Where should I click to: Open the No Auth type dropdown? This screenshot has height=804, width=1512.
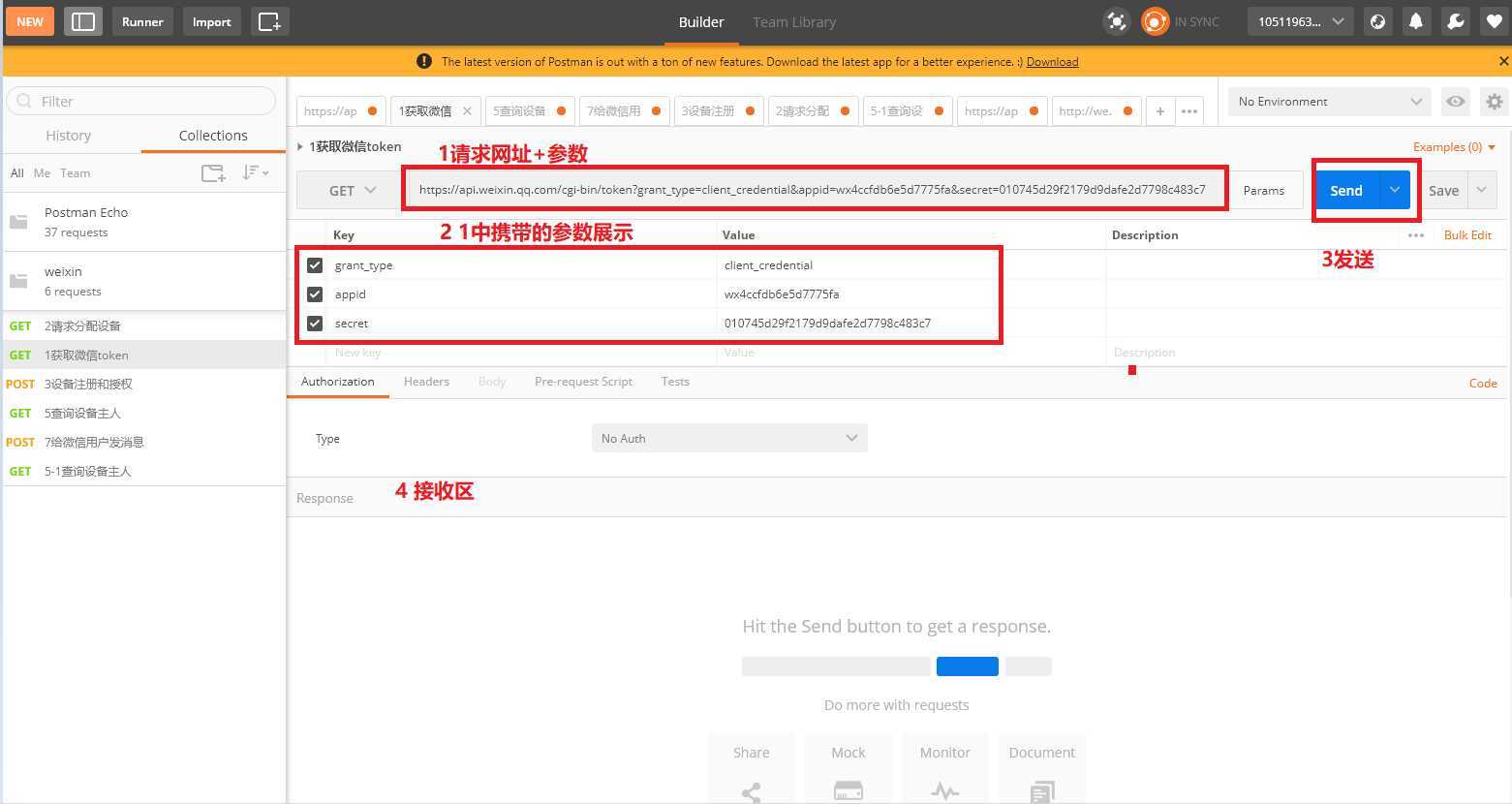(729, 438)
